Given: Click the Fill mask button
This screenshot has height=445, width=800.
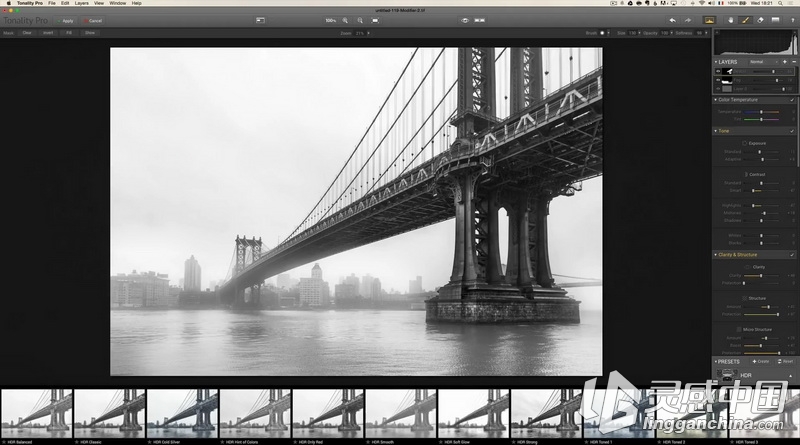Looking at the screenshot, I should click(69, 33).
